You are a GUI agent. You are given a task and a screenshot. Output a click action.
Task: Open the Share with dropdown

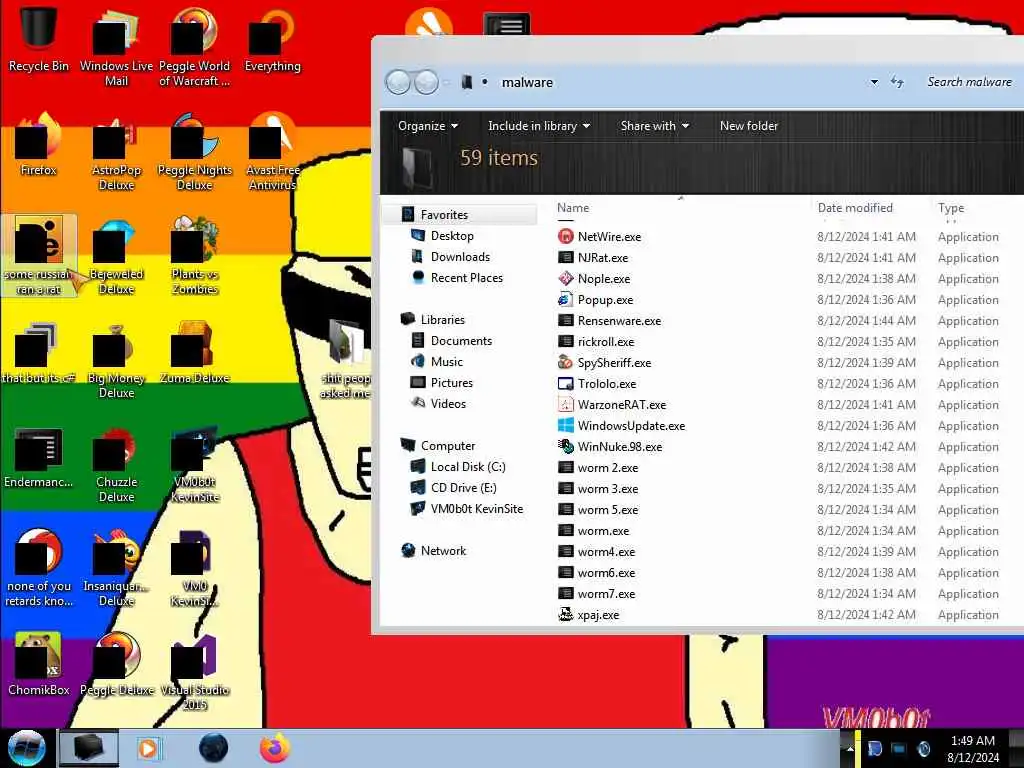click(x=654, y=125)
